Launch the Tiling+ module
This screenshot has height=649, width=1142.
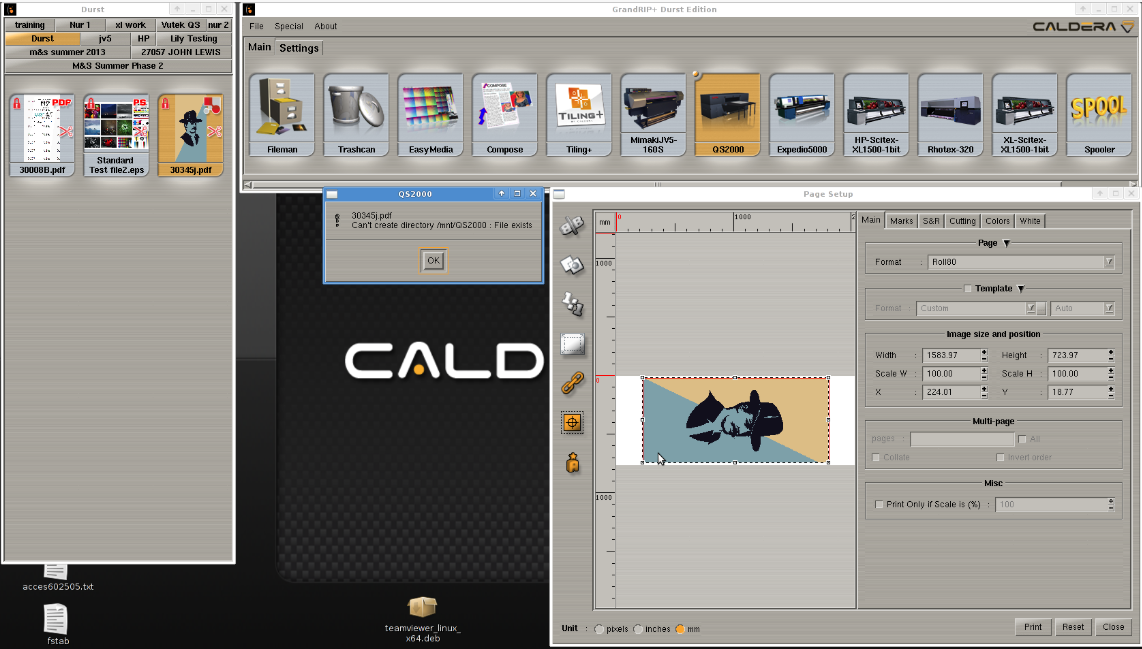tap(579, 116)
